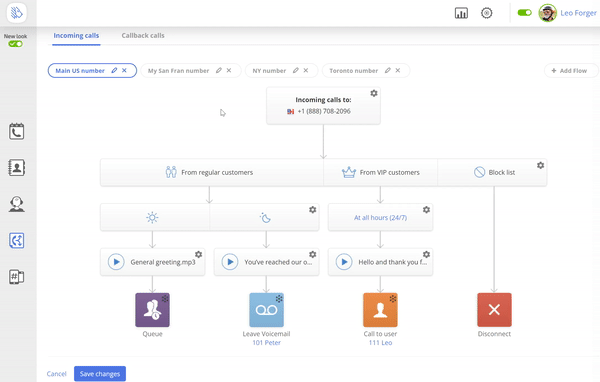
Task: Open gear on Hello and thank you node
Action: (426, 254)
